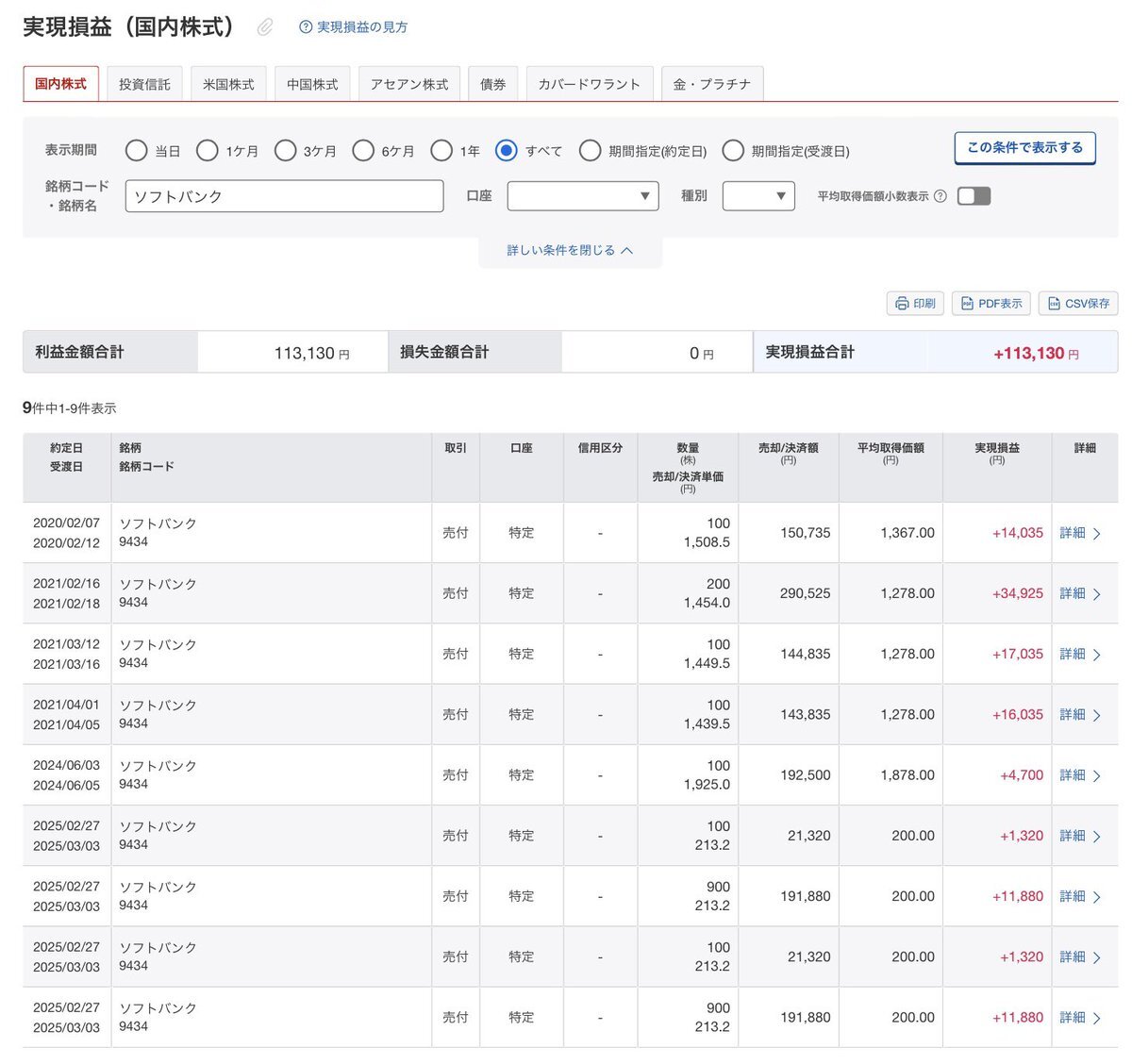This screenshot has height=1064, width=1132.
Task: Open 詳細 for the 2020/02/07 trade
Action: coord(1080,533)
